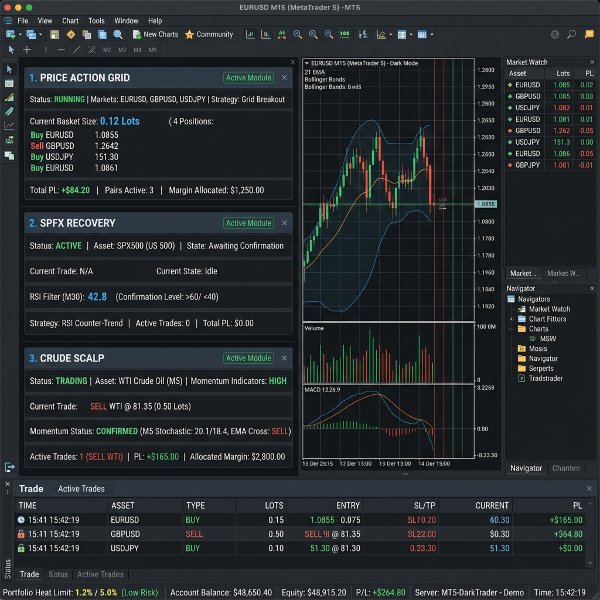Close the Crude Scalp module
This screenshot has width=600, height=600.
tap(284, 358)
